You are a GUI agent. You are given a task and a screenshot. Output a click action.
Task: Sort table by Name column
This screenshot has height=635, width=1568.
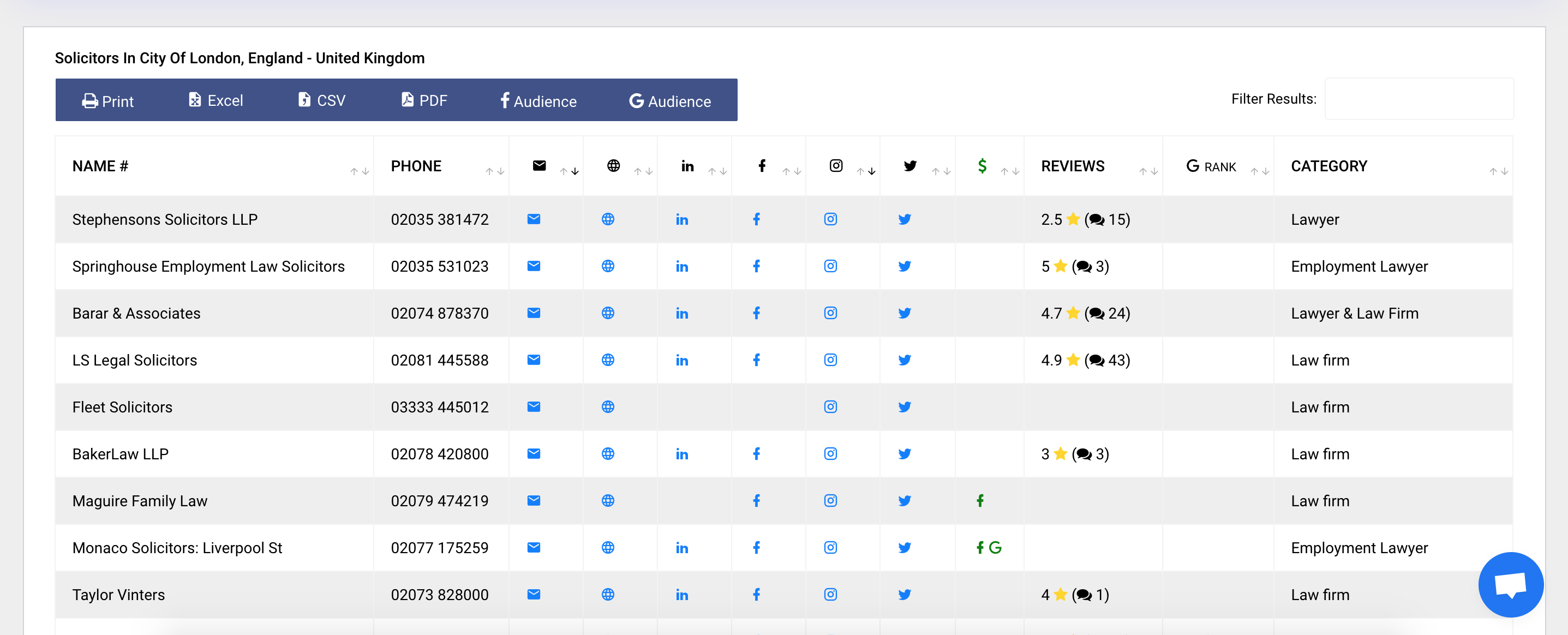(x=100, y=166)
